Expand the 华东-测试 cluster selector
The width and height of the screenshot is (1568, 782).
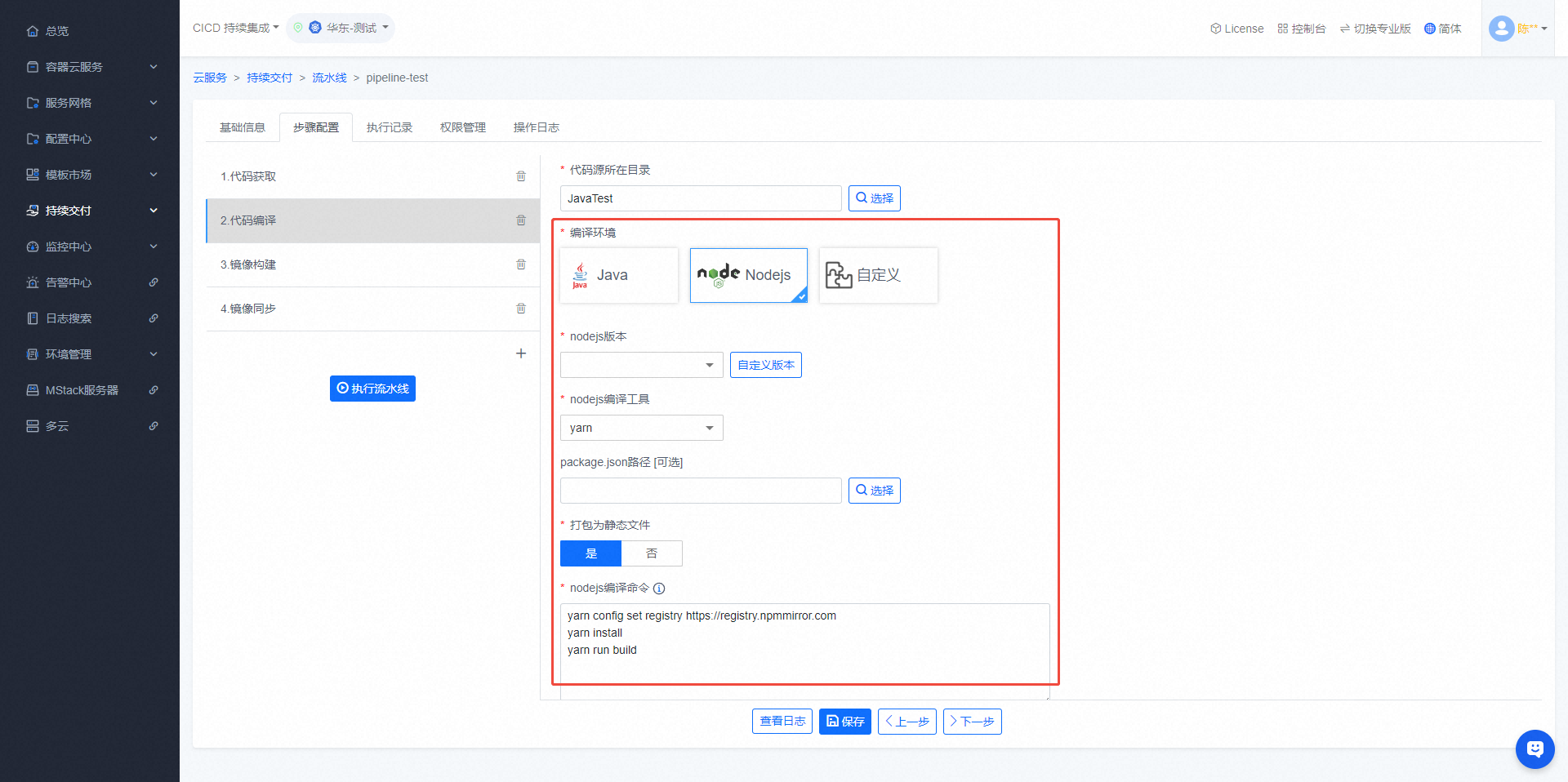(341, 29)
